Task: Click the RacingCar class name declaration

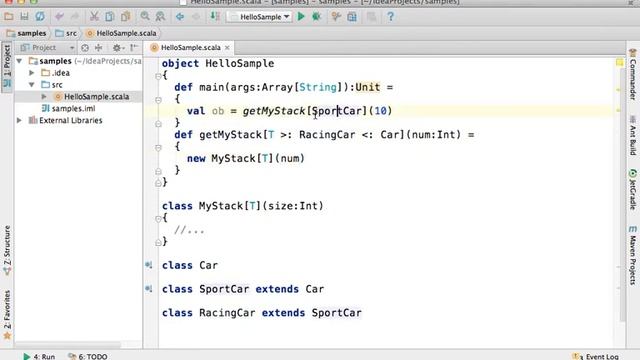Action: pyautogui.click(x=227, y=313)
